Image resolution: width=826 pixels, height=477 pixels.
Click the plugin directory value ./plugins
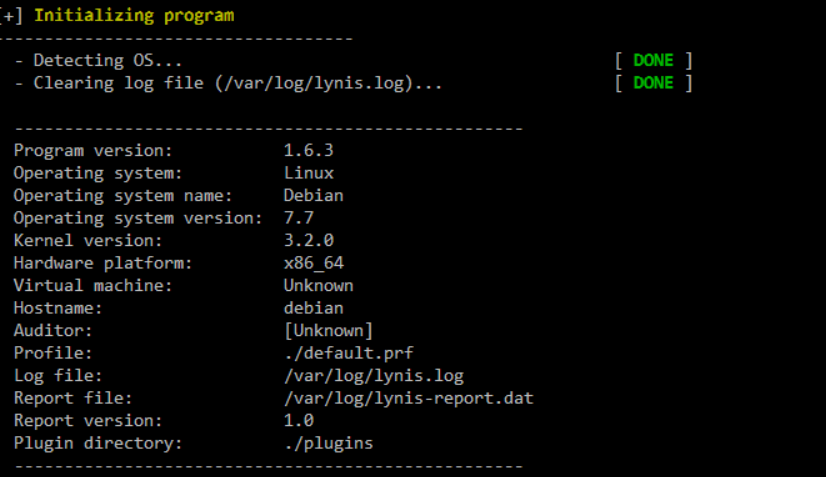pyautogui.click(x=328, y=443)
